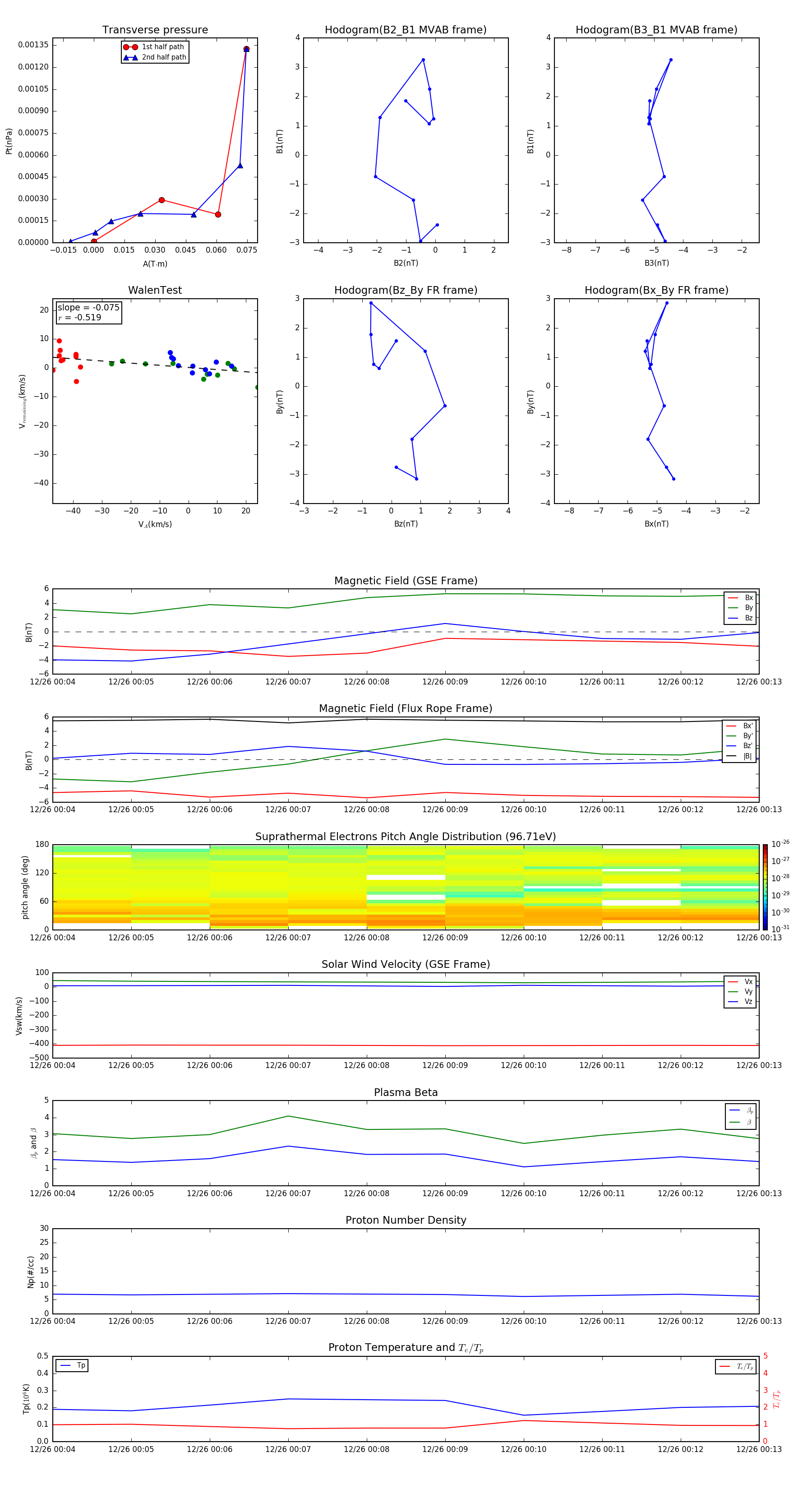Select the 'r = -0.519' annotation
Screen dimensions: 812x1489
[x=80, y=317]
